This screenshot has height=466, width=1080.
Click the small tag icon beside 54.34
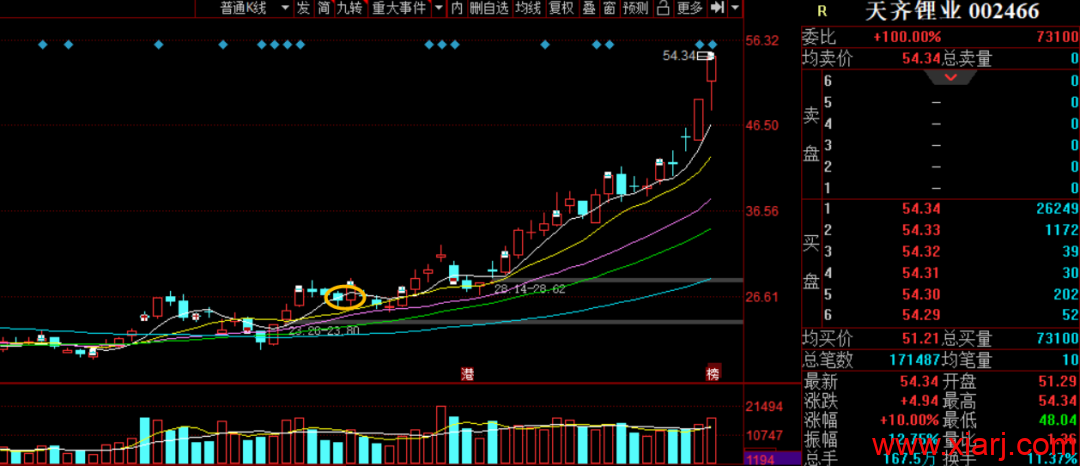(x=705, y=56)
